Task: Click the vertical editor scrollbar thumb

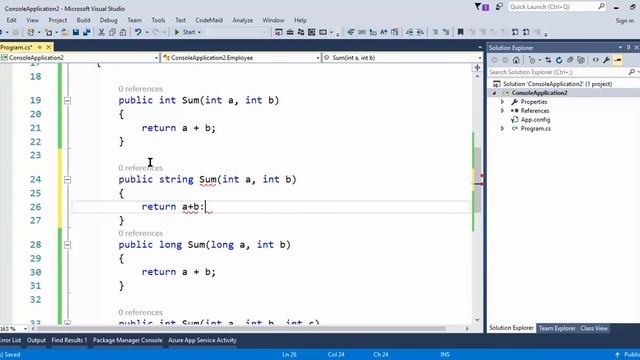Action: click(x=477, y=180)
